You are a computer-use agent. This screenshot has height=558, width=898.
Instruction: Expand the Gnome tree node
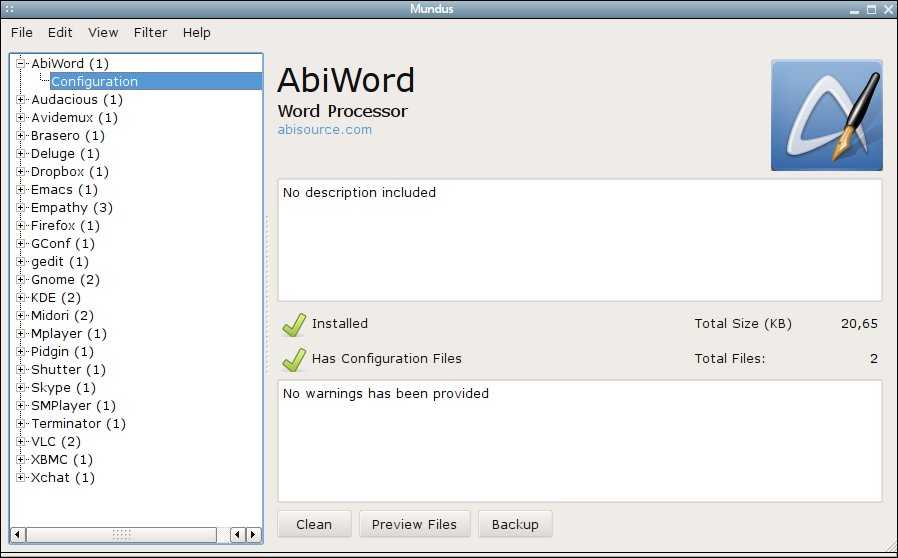[x=21, y=280]
